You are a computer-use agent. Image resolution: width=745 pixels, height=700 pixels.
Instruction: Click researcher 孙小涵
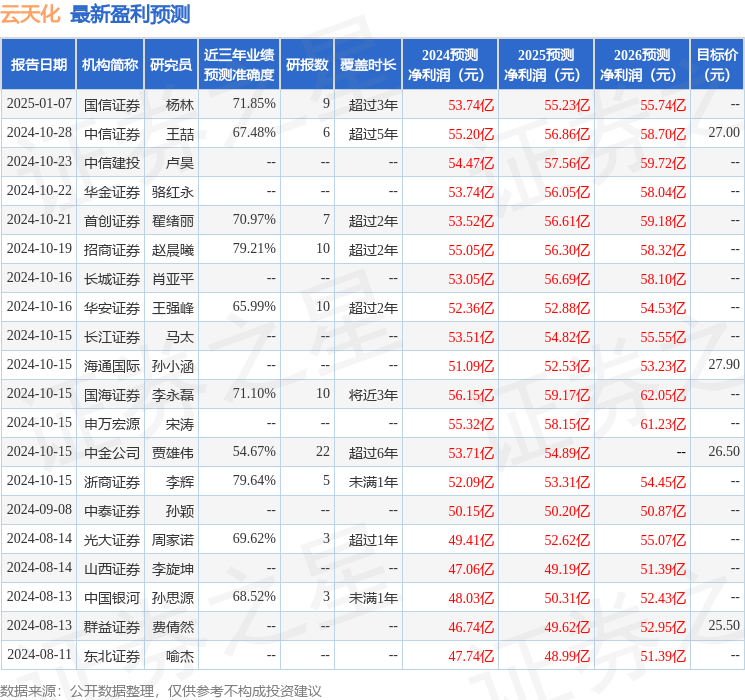point(173,366)
